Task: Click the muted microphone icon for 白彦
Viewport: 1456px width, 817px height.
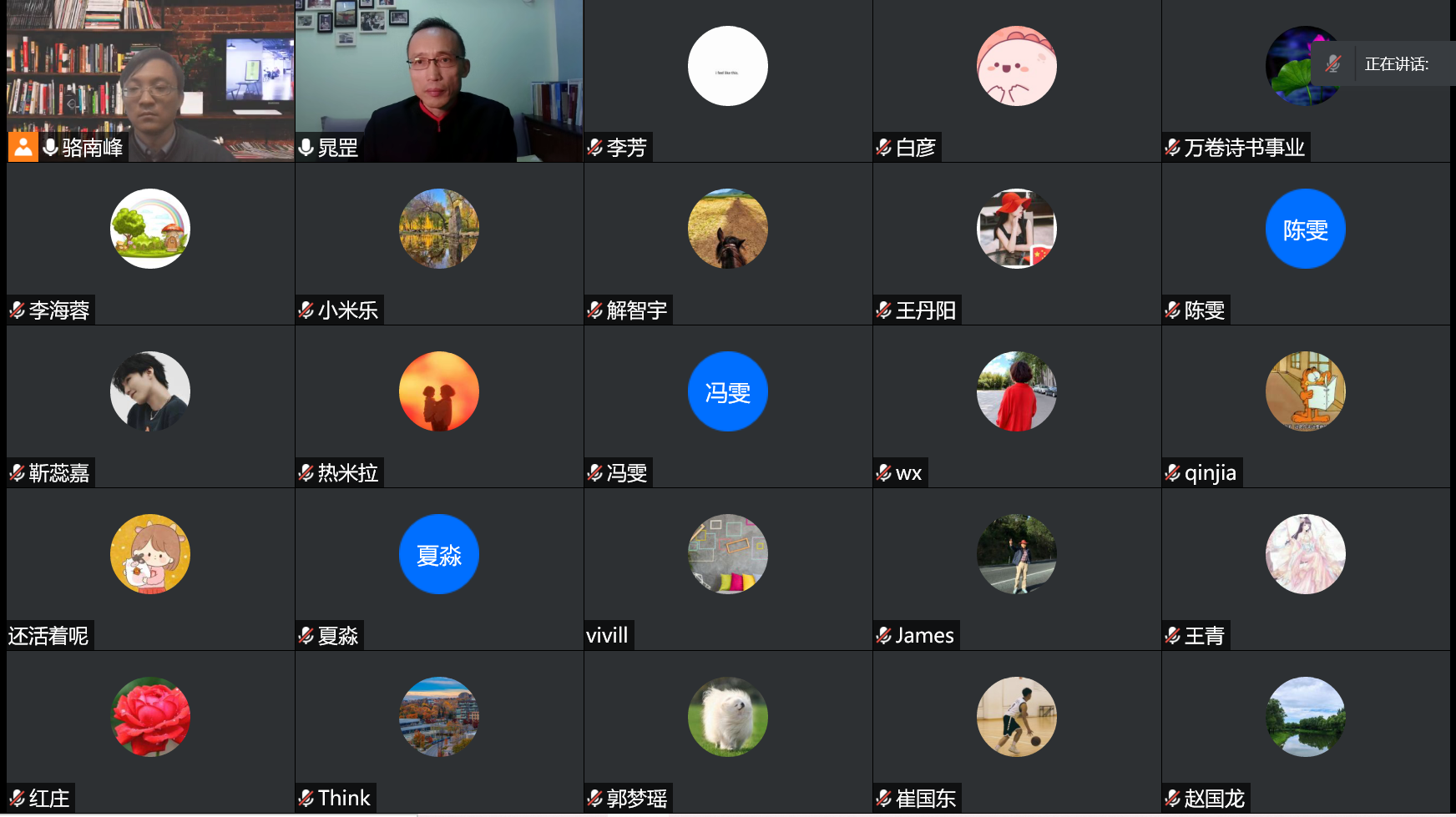Action: (x=884, y=148)
